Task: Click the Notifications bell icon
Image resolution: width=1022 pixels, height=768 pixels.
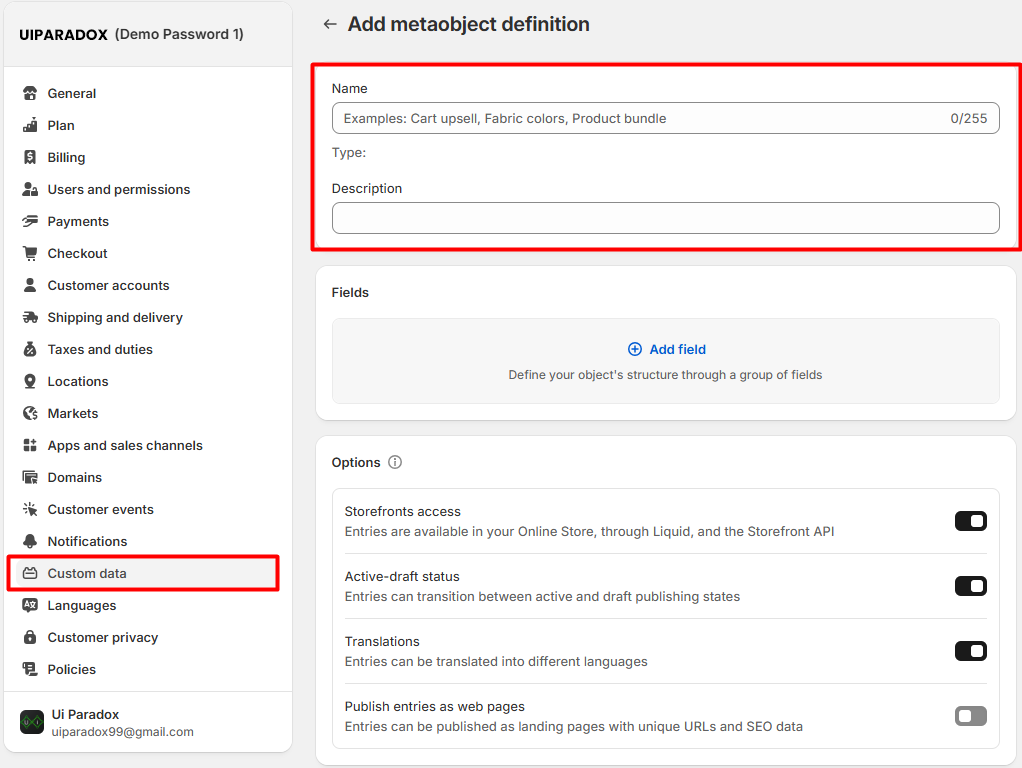Action: pyautogui.click(x=30, y=541)
